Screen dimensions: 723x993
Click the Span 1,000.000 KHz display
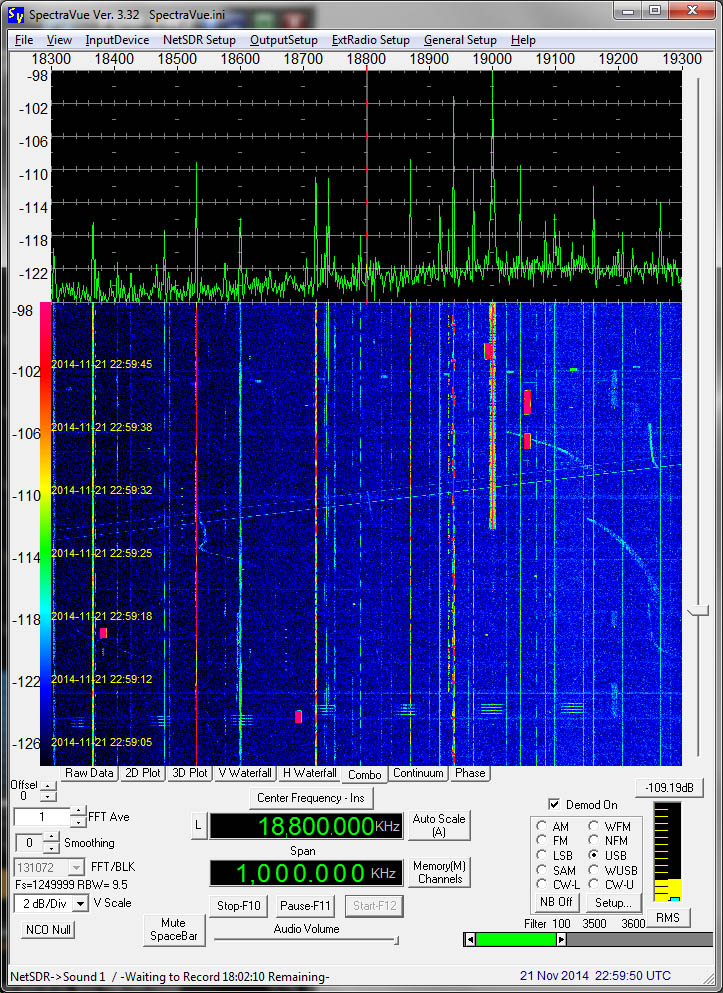point(306,873)
